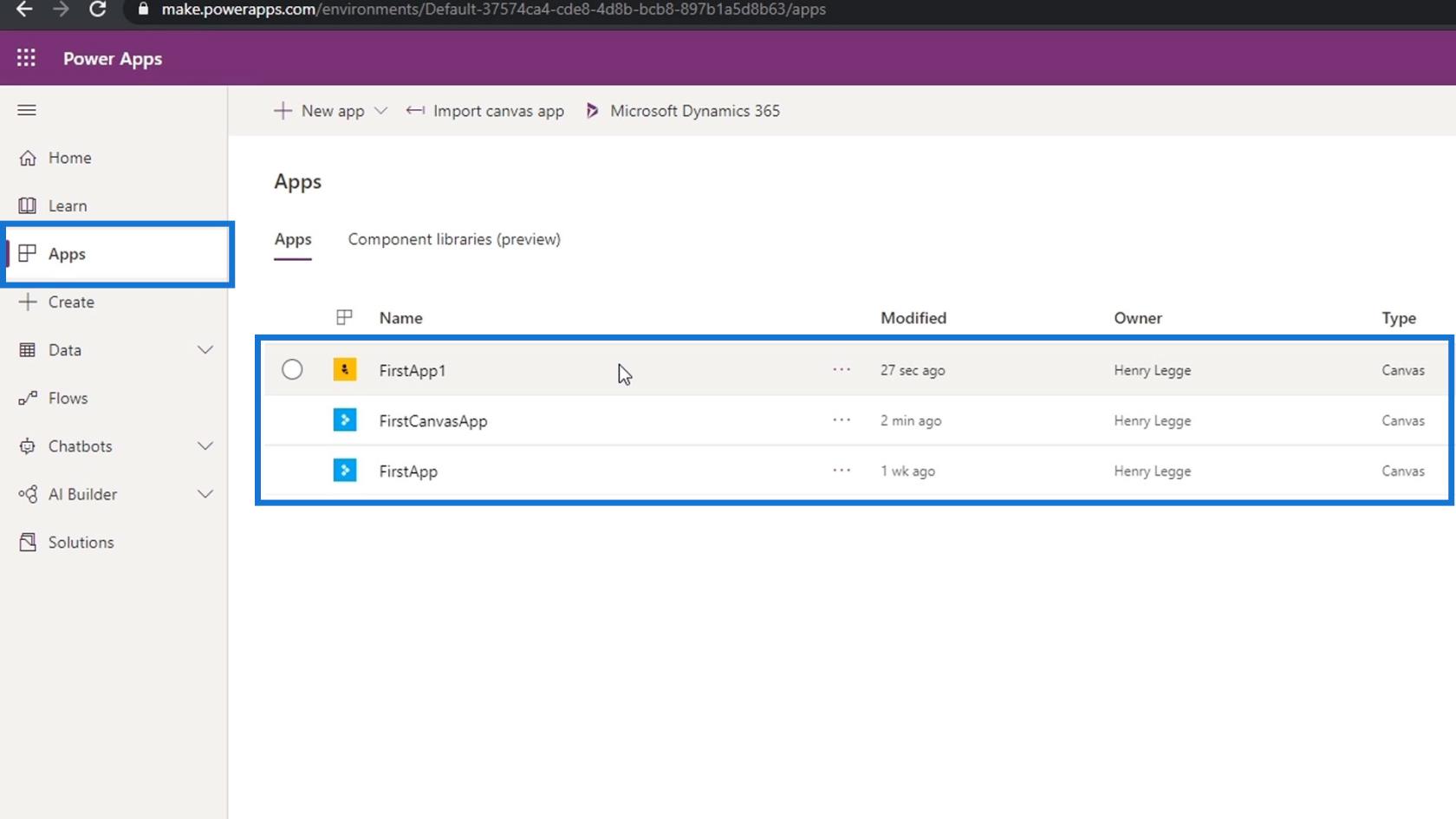Sort by the Modified column header
1456x819 pixels.
[913, 318]
